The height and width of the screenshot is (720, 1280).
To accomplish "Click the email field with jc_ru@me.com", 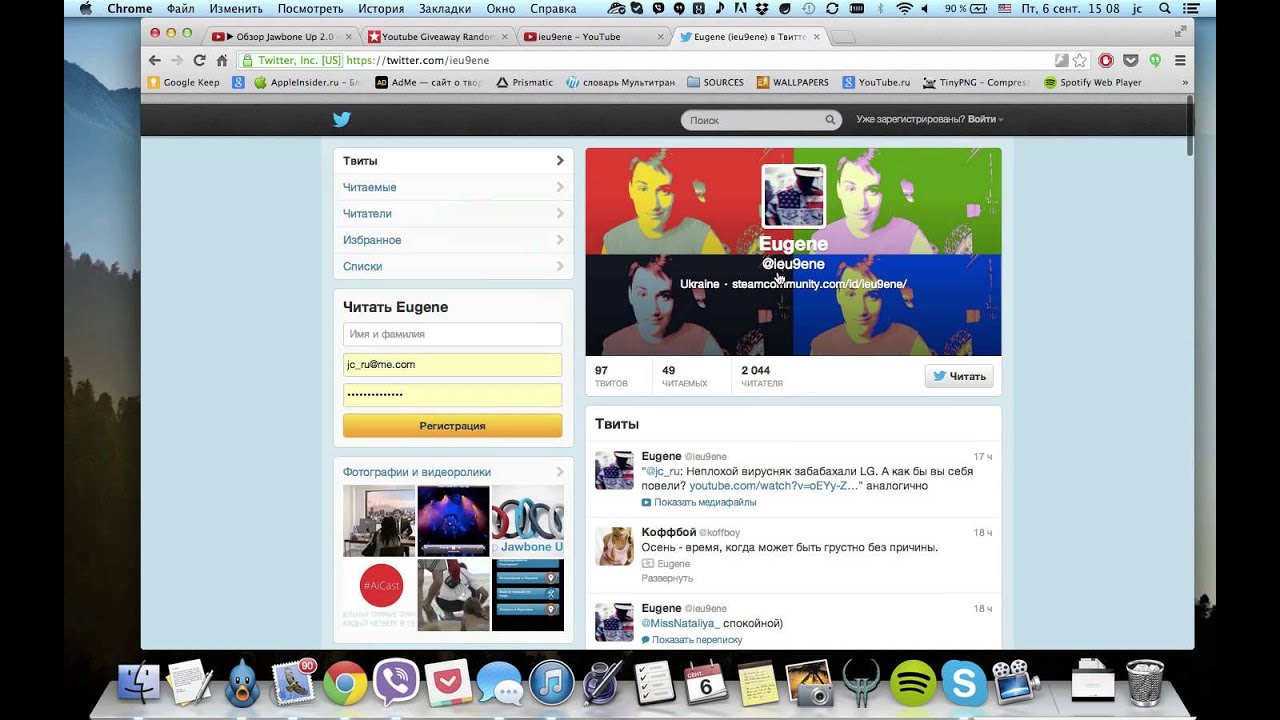I will 452,365.
